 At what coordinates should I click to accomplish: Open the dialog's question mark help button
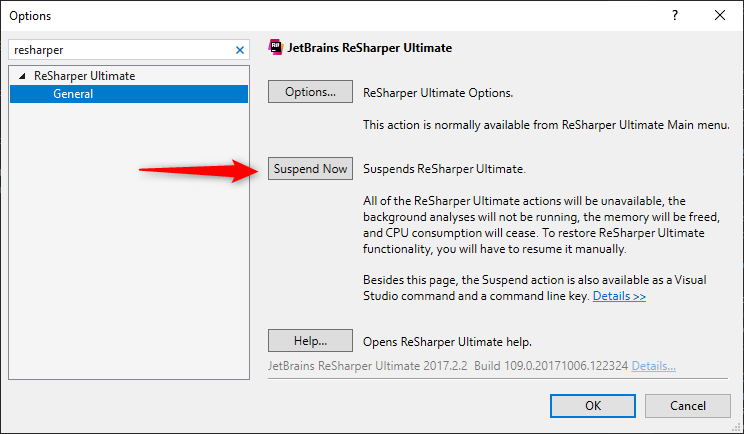pyautogui.click(x=675, y=15)
